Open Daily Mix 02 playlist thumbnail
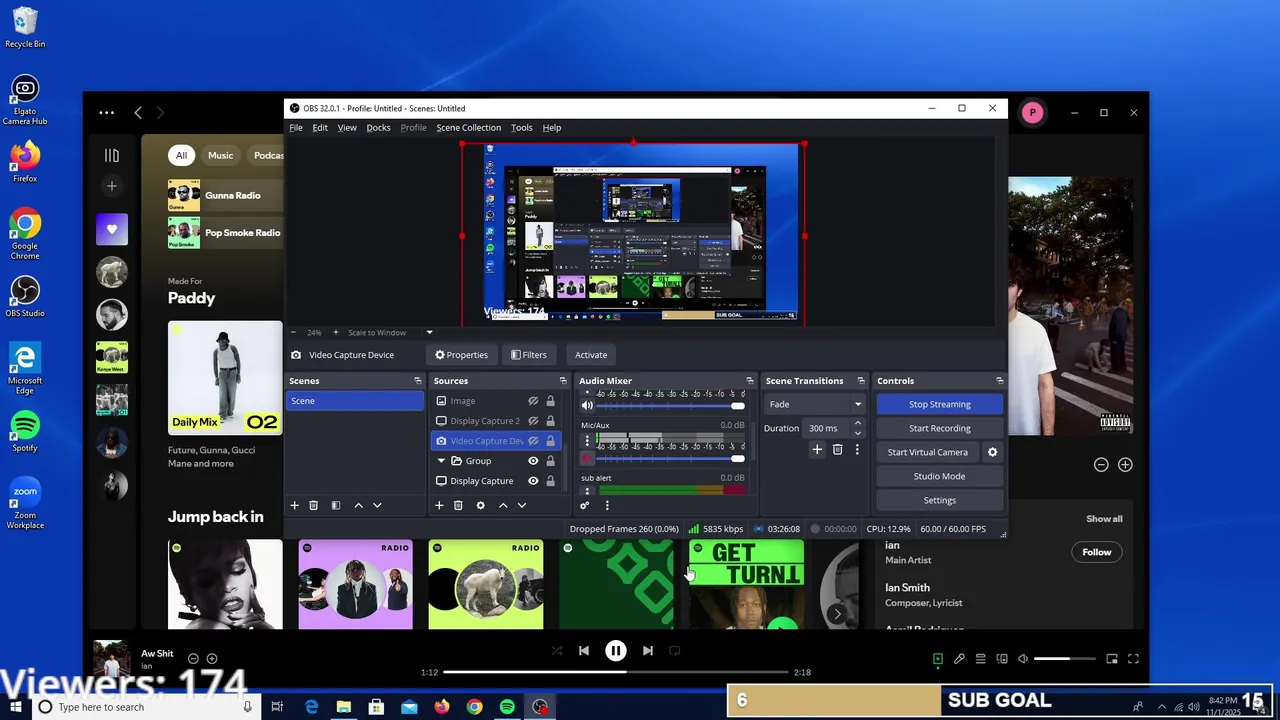Image resolution: width=1280 pixels, height=720 pixels. 225,378
